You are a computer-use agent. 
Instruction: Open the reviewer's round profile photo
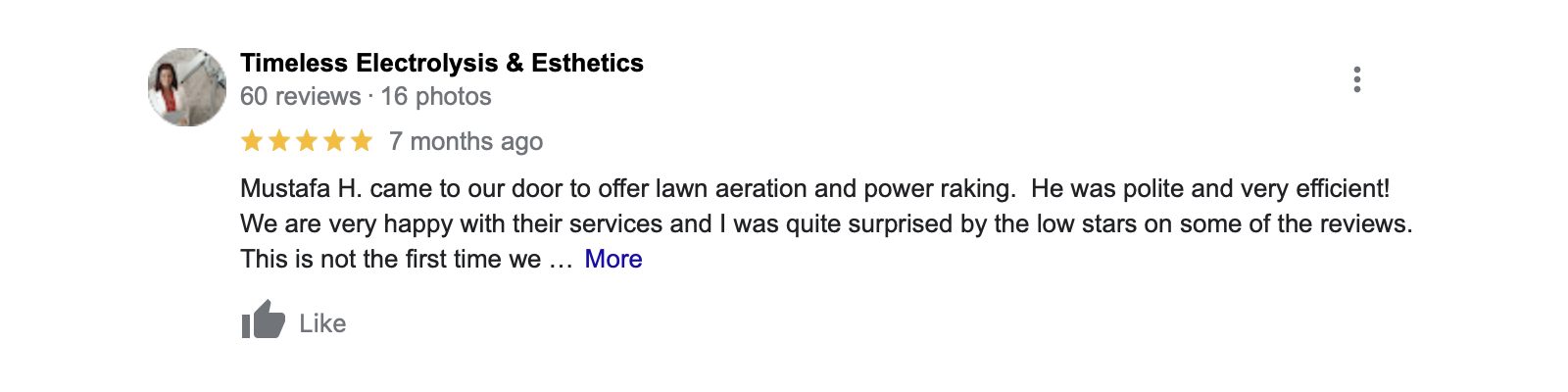(x=187, y=87)
